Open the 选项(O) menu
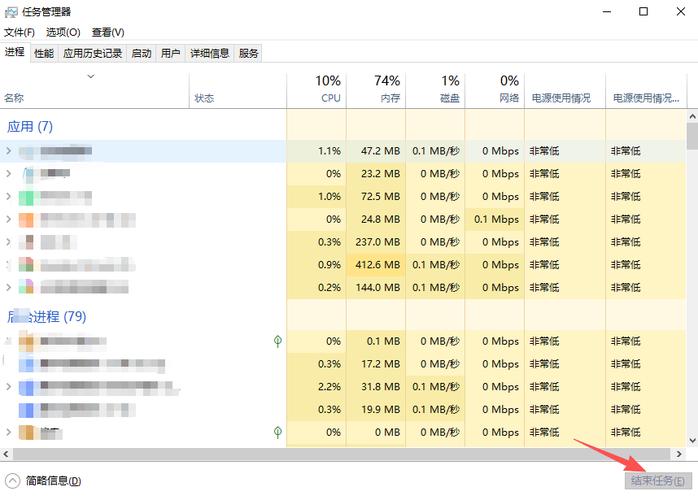The image size is (698, 500). pyautogui.click(x=63, y=33)
